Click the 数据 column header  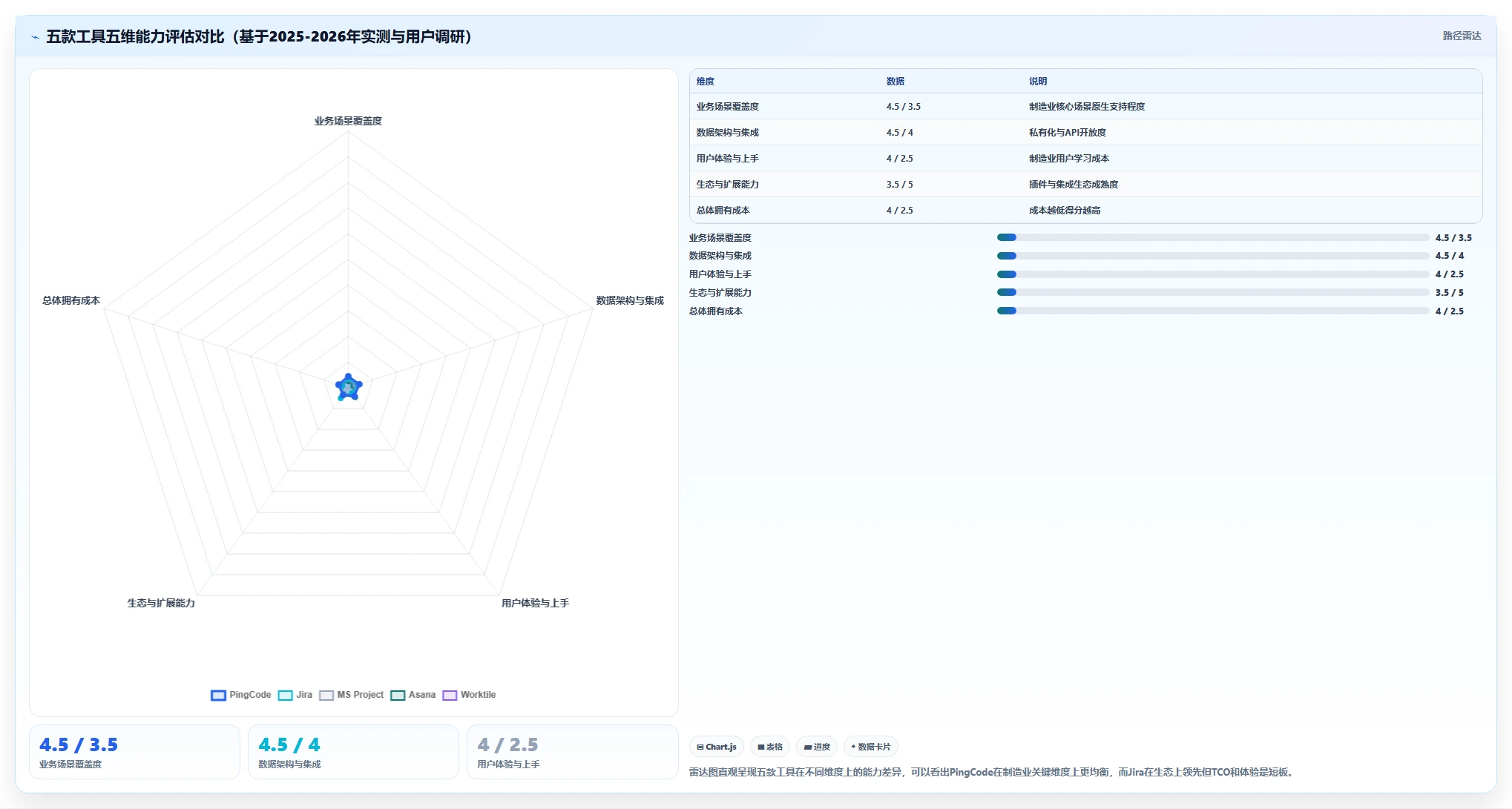pyautogui.click(x=895, y=82)
